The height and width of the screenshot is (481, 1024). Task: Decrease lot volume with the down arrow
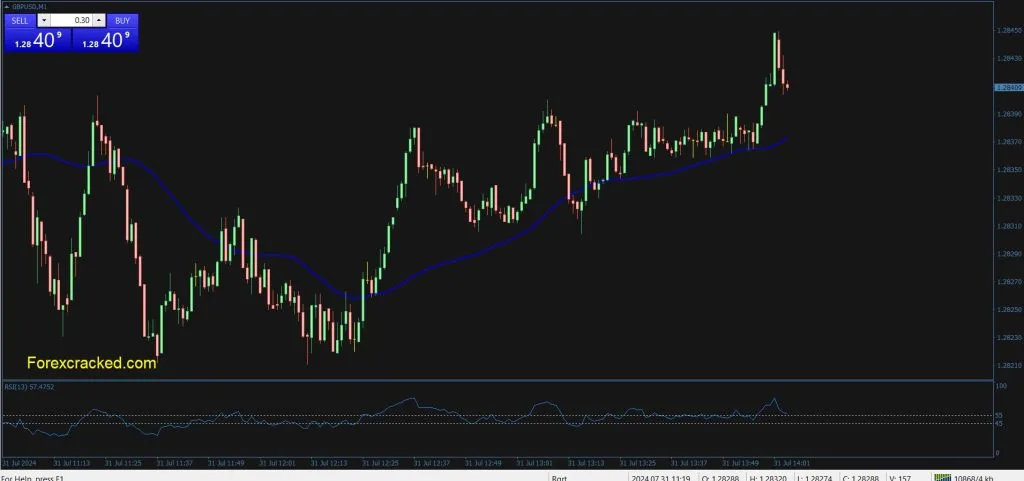(x=43, y=20)
